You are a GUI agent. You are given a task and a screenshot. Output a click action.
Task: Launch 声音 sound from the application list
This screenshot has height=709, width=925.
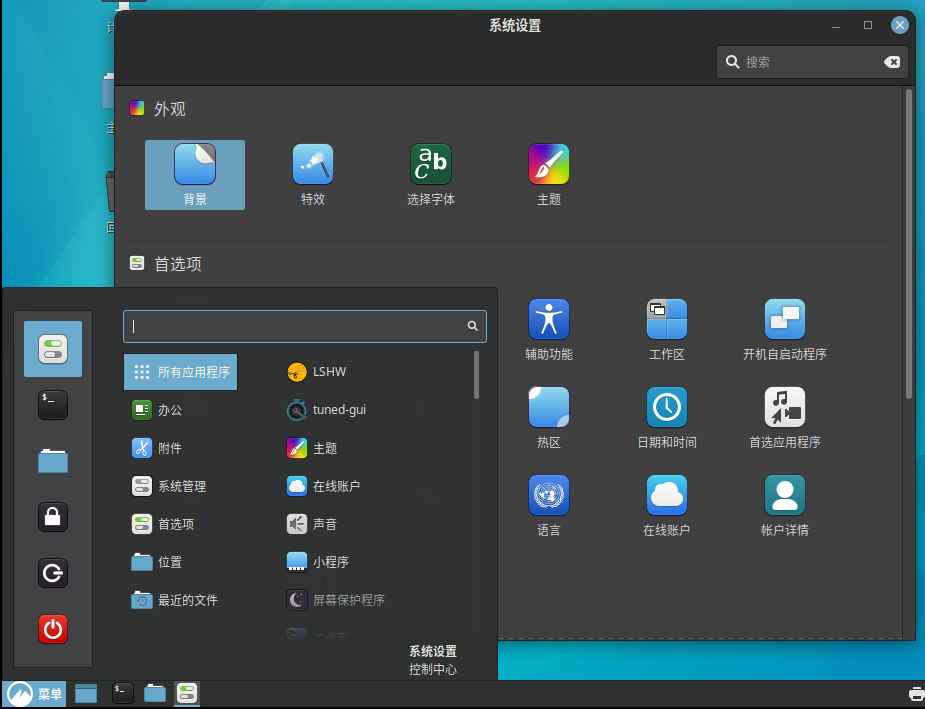tap(324, 524)
